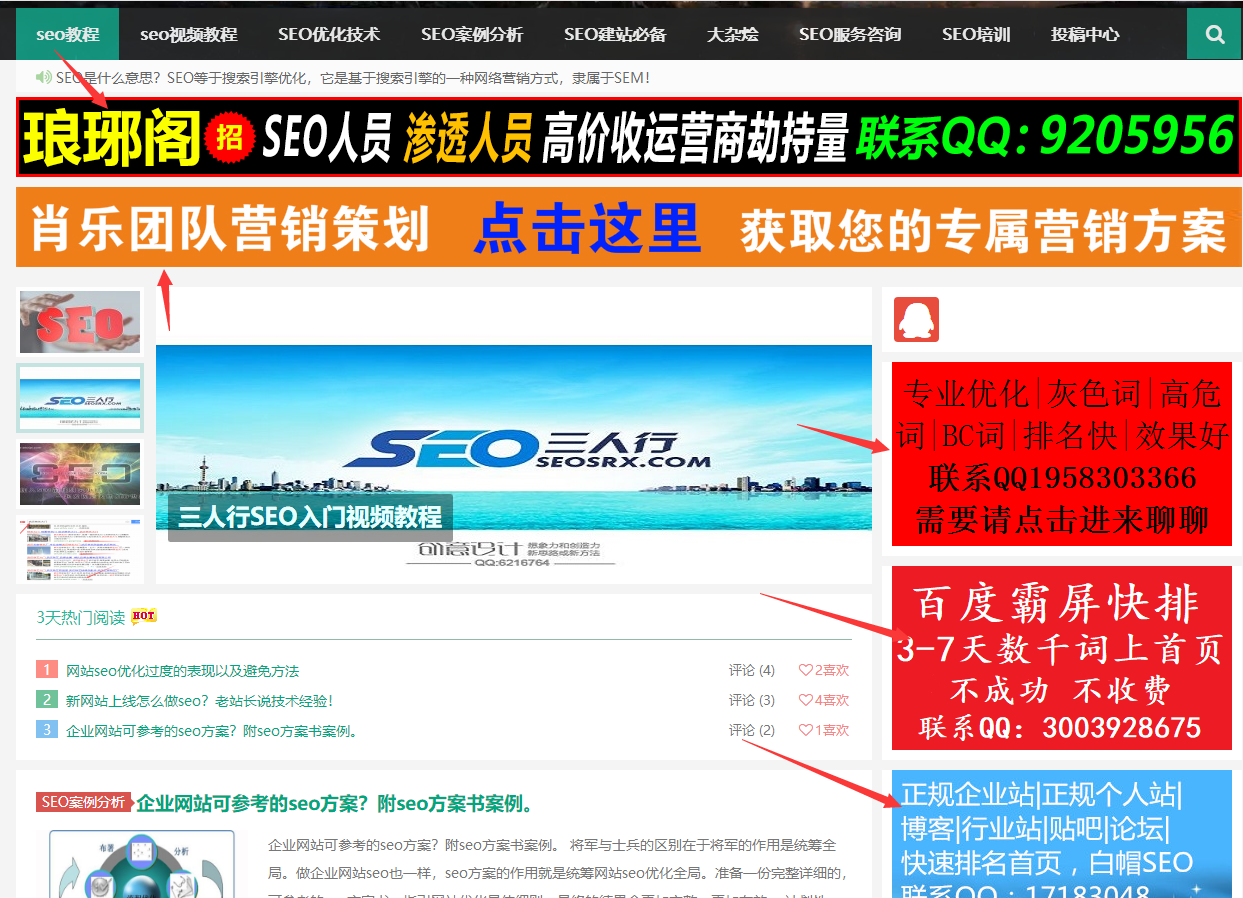Click the SEO案例分析 category tag

coord(83,803)
